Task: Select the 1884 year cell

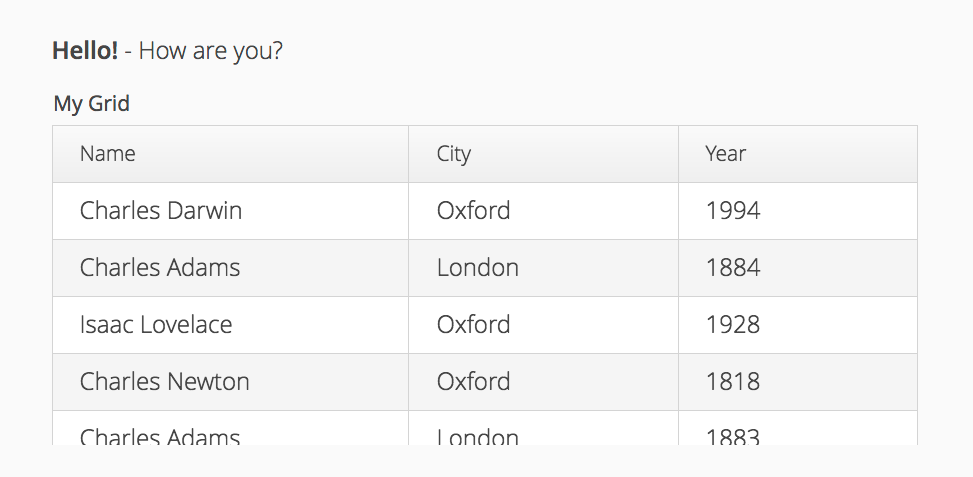Action: 798,268
